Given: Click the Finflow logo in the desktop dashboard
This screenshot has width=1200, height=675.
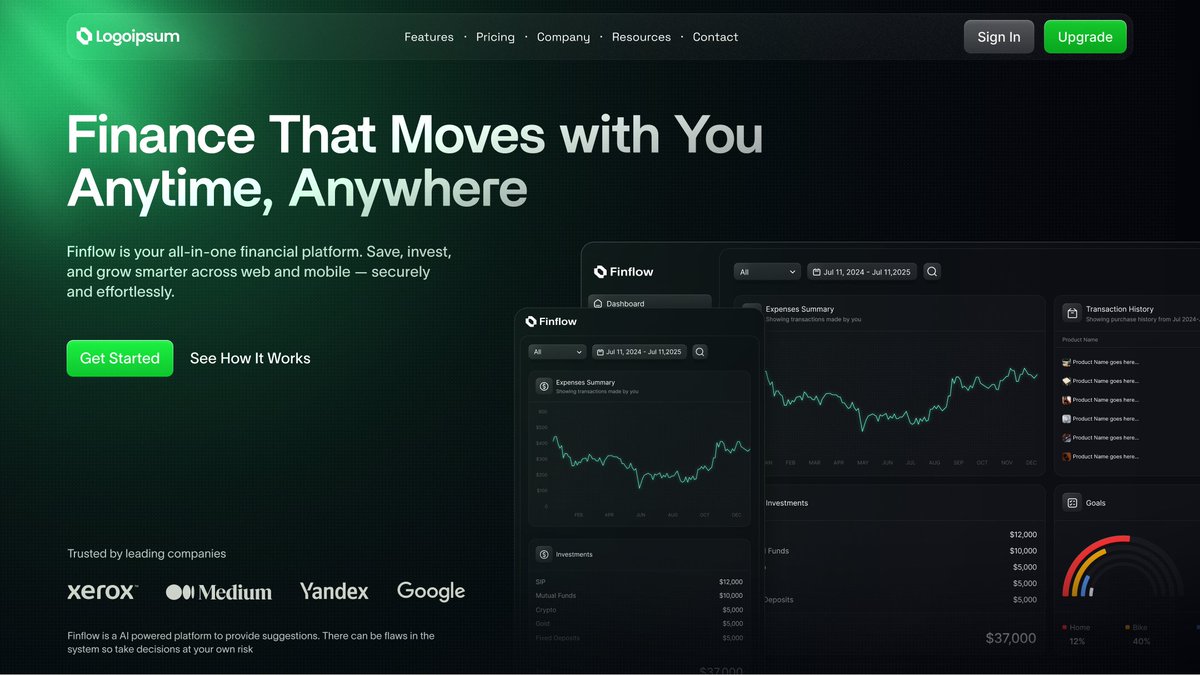Looking at the screenshot, I should click(x=623, y=272).
